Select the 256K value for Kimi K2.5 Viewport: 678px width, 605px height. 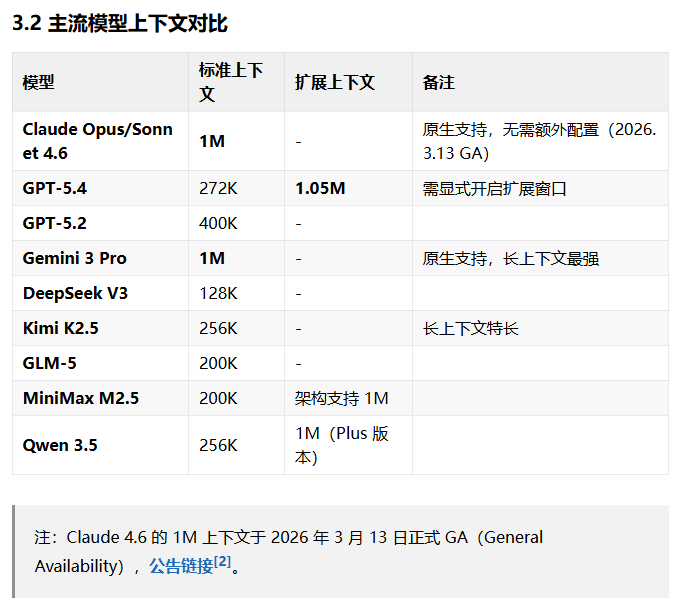point(218,328)
